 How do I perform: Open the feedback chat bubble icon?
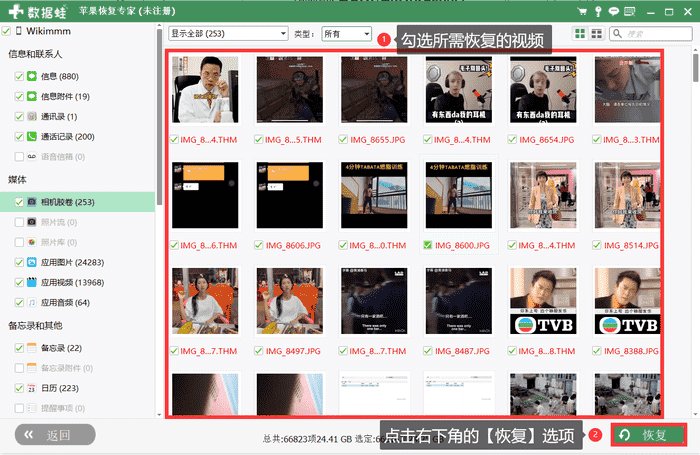tap(614, 11)
